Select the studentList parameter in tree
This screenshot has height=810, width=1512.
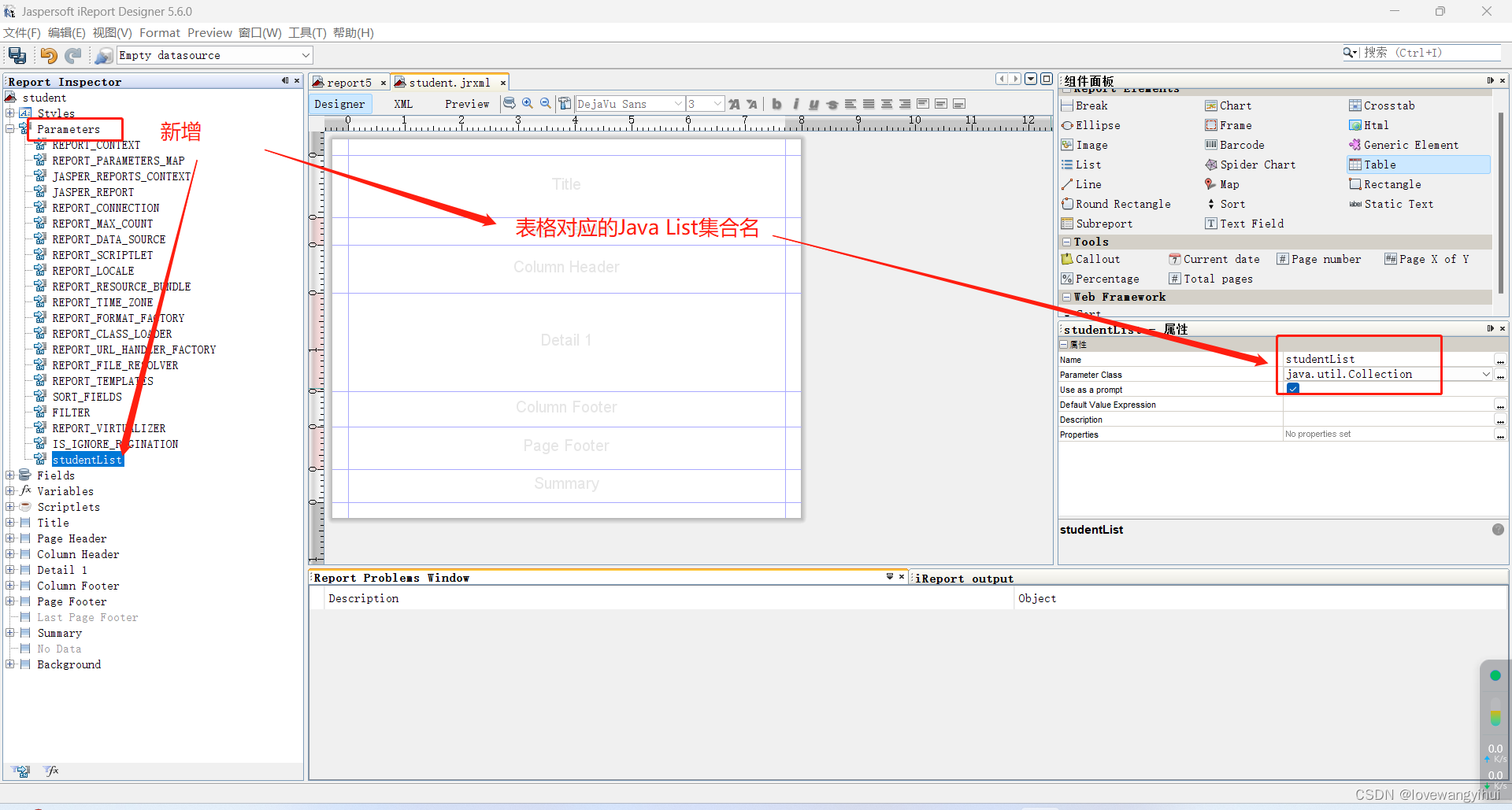tap(87, 460)
